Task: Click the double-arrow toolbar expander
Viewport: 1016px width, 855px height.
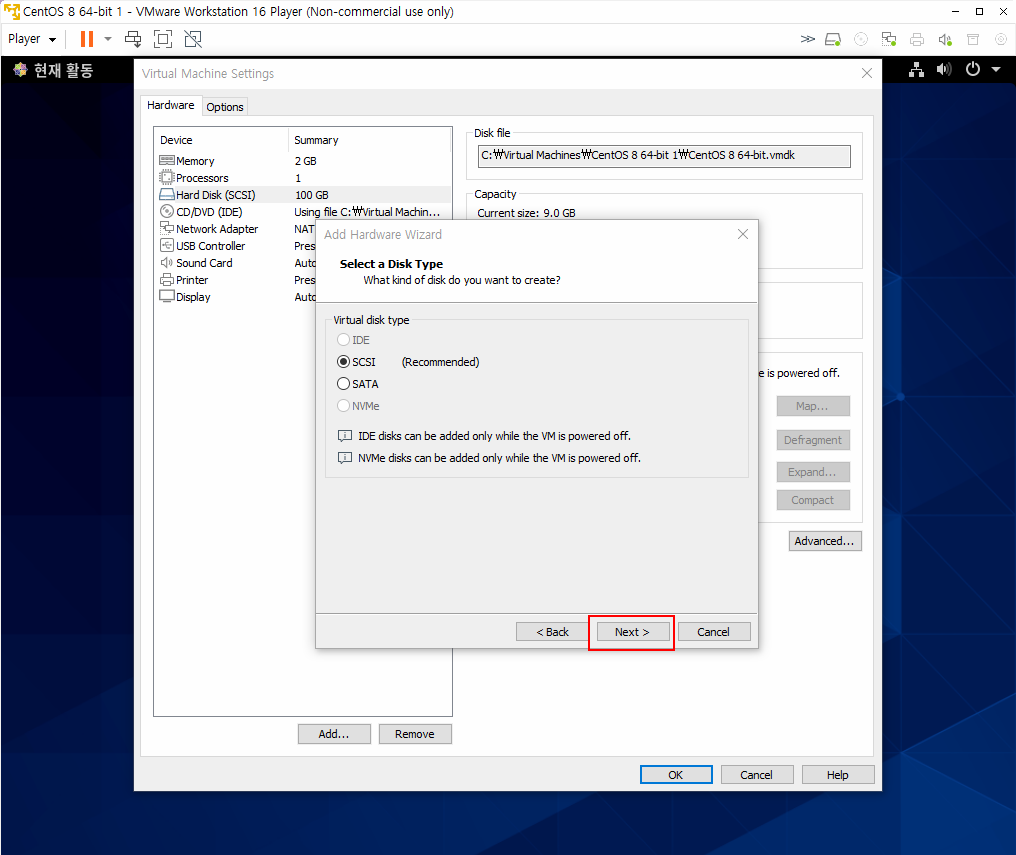Action: coord(807,40)
